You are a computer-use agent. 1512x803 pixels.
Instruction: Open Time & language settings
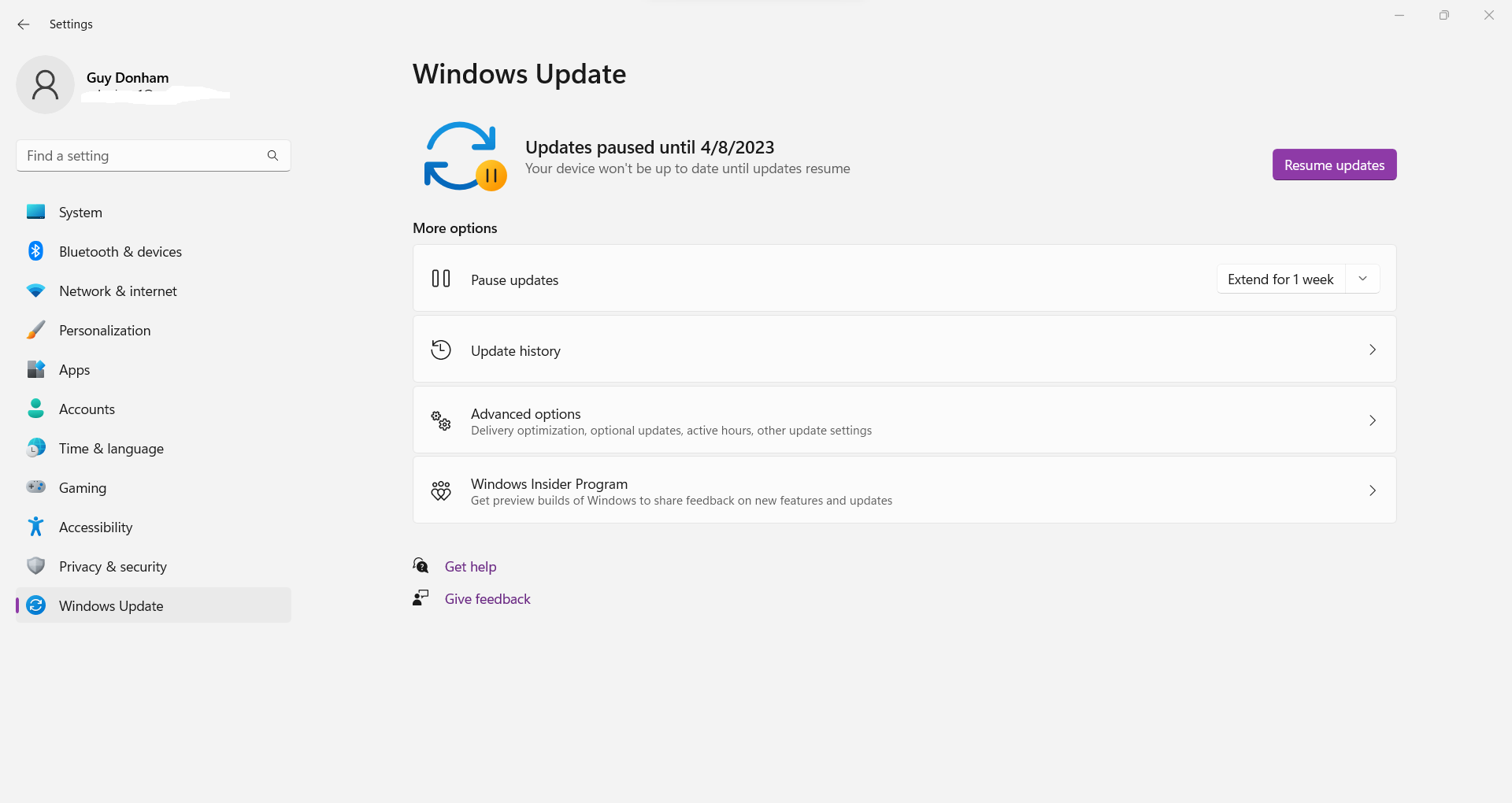[x=154, y=448]
